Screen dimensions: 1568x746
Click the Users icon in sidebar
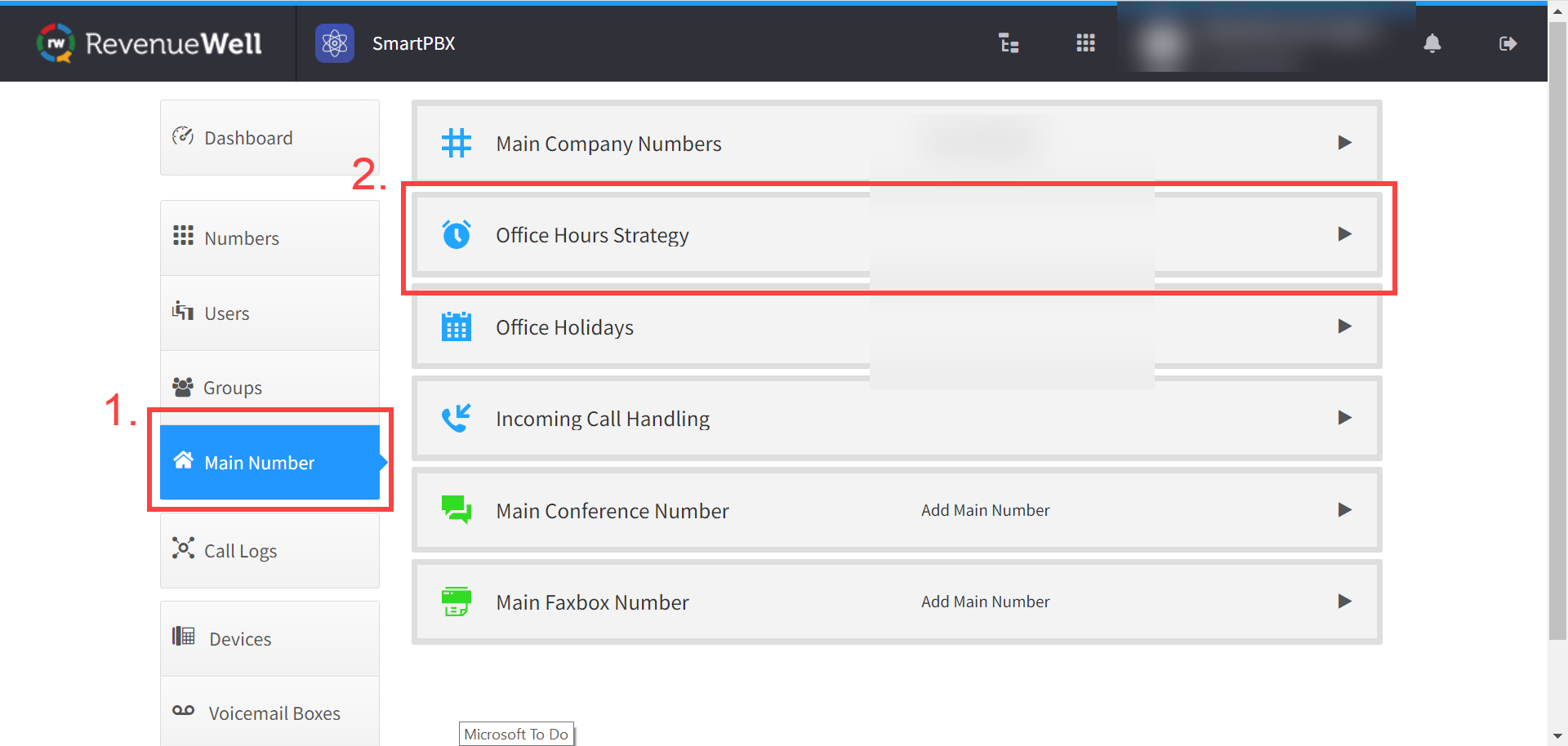tap(183, 311)
